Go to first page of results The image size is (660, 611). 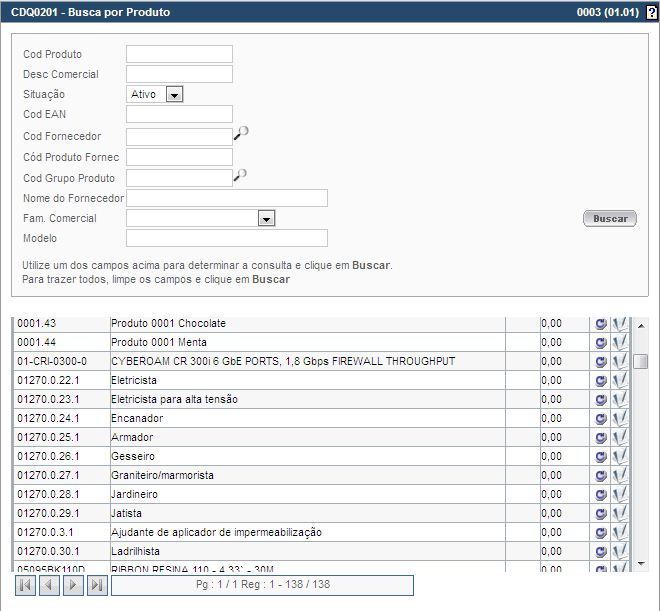coord(25,585)
